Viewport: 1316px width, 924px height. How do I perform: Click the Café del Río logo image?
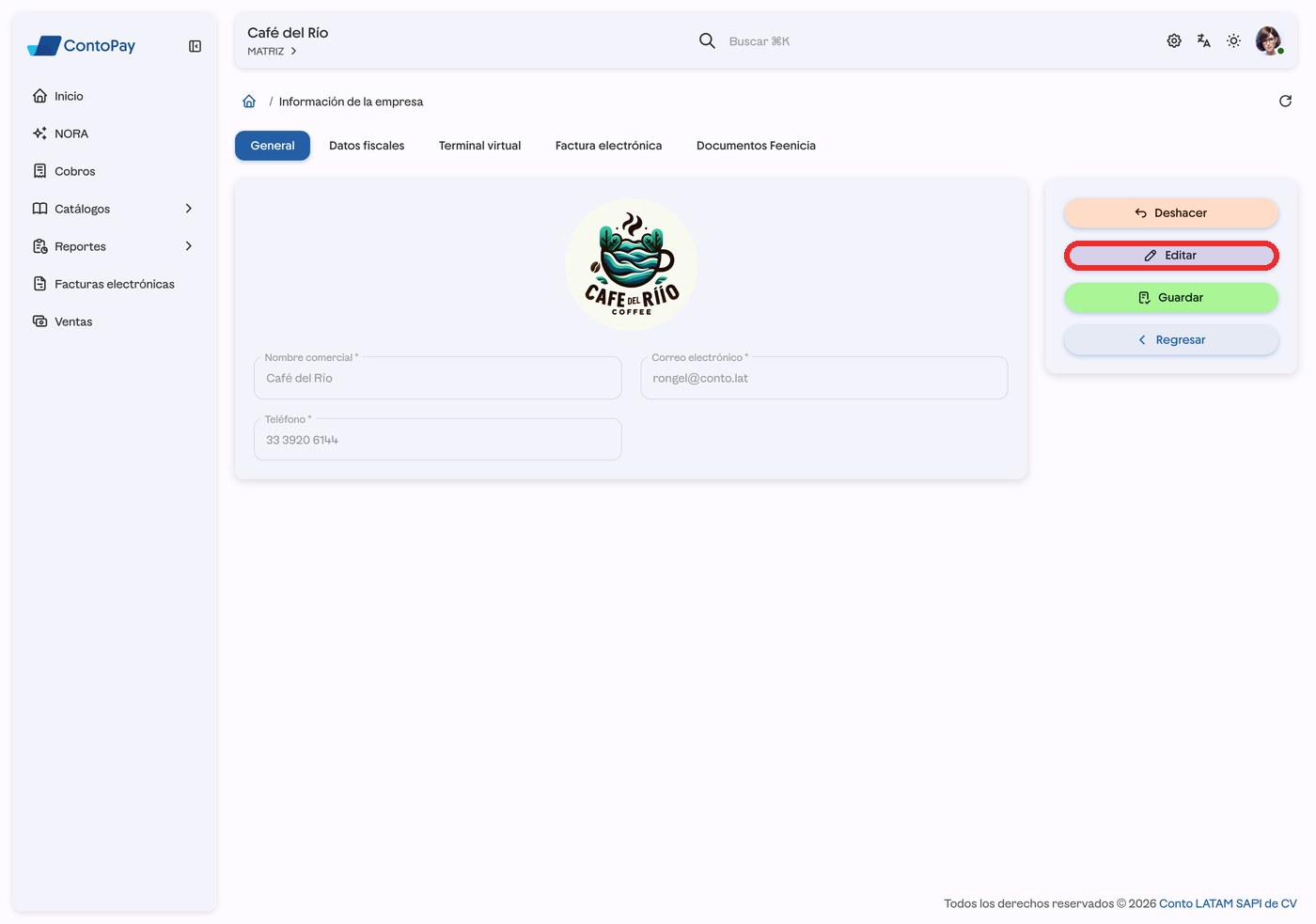pos(632,264)
